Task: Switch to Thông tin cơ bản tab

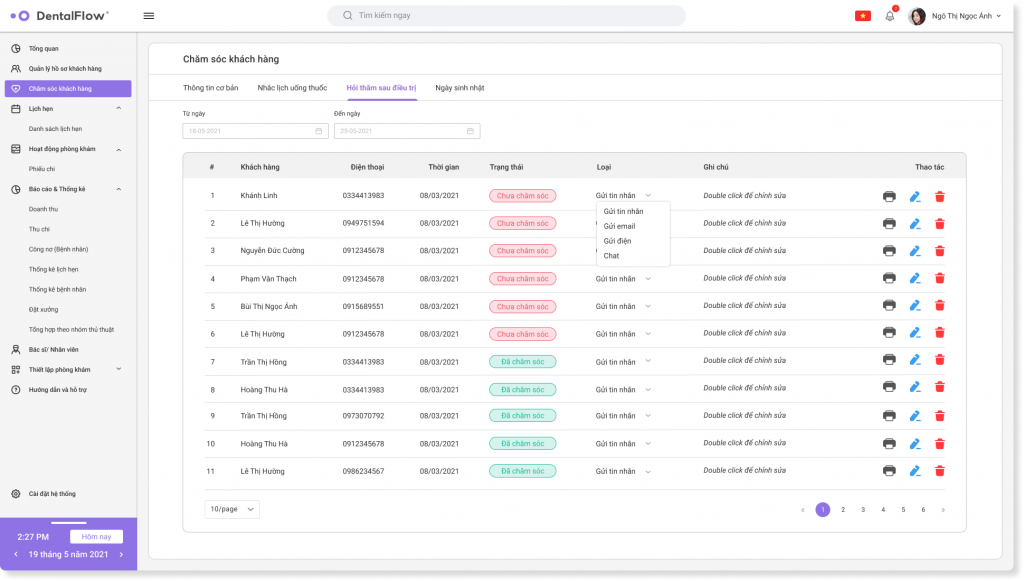Action: click(x=210, y=88)
